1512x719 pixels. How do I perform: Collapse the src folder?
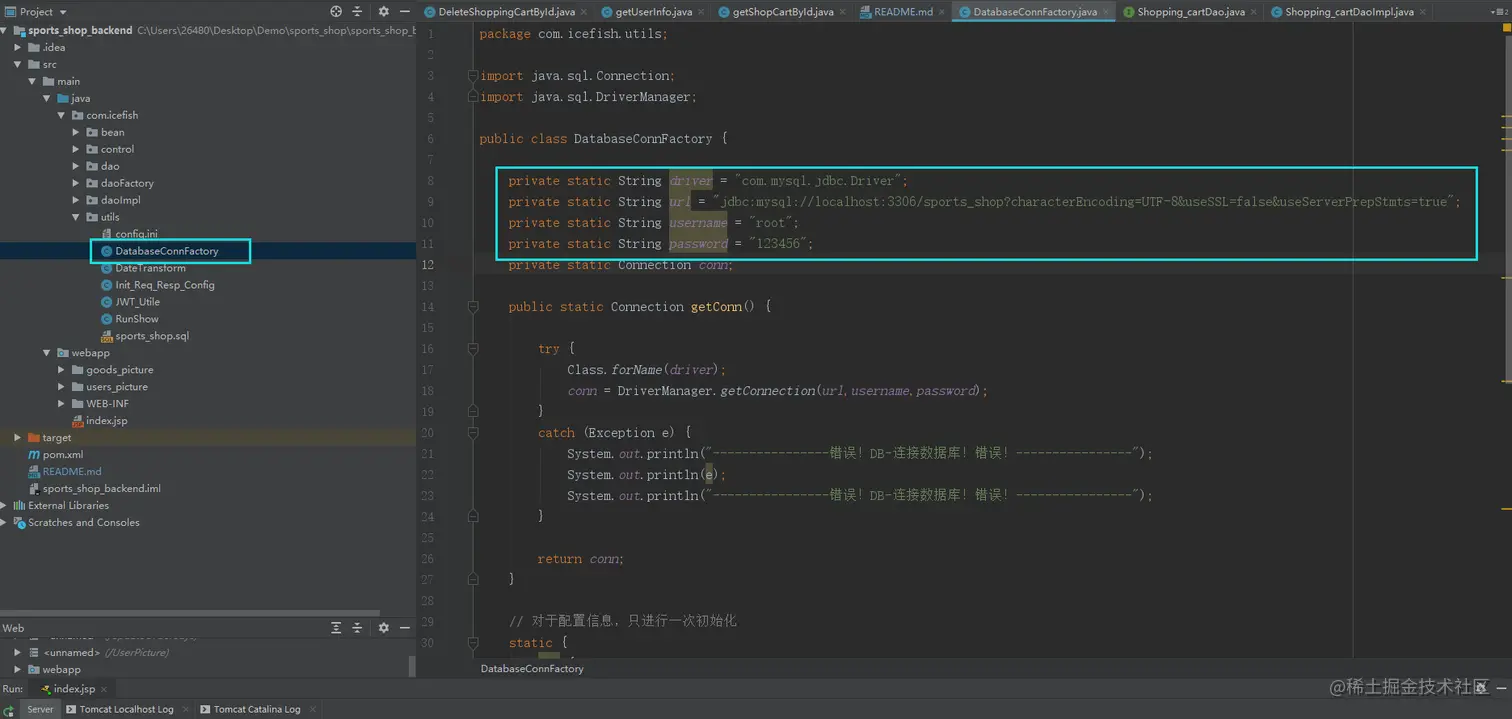pos(18,64)
